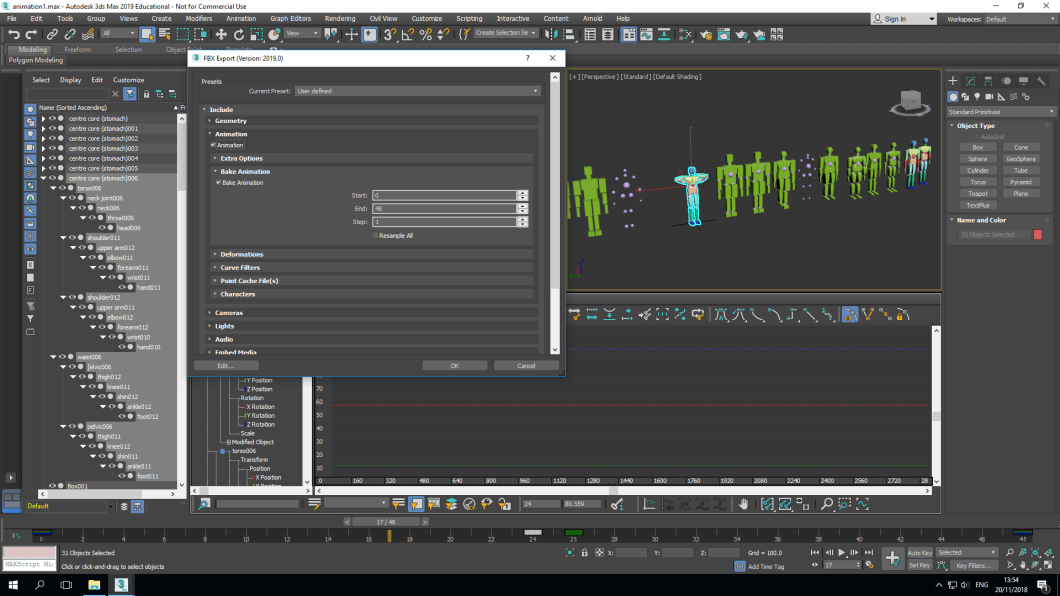Click the 3ds Max taskbar icon
This screenshot has height=596, width=1060.
coord(121,585)
